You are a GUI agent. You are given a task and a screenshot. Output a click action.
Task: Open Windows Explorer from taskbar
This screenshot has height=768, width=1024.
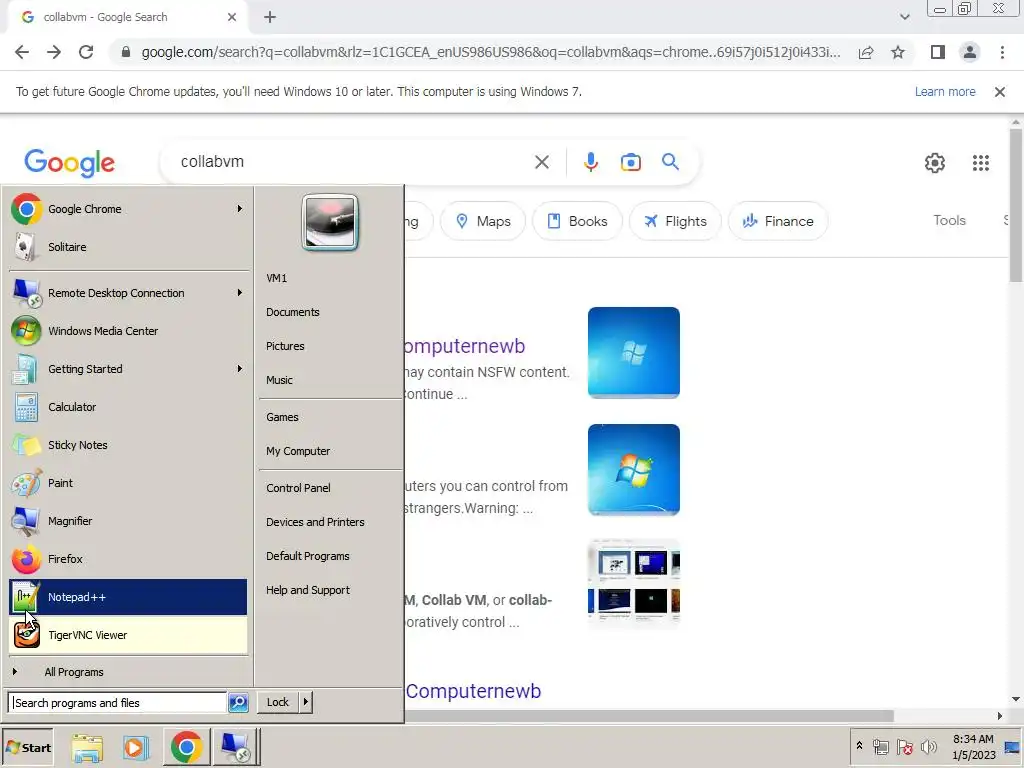pos(87,747)
